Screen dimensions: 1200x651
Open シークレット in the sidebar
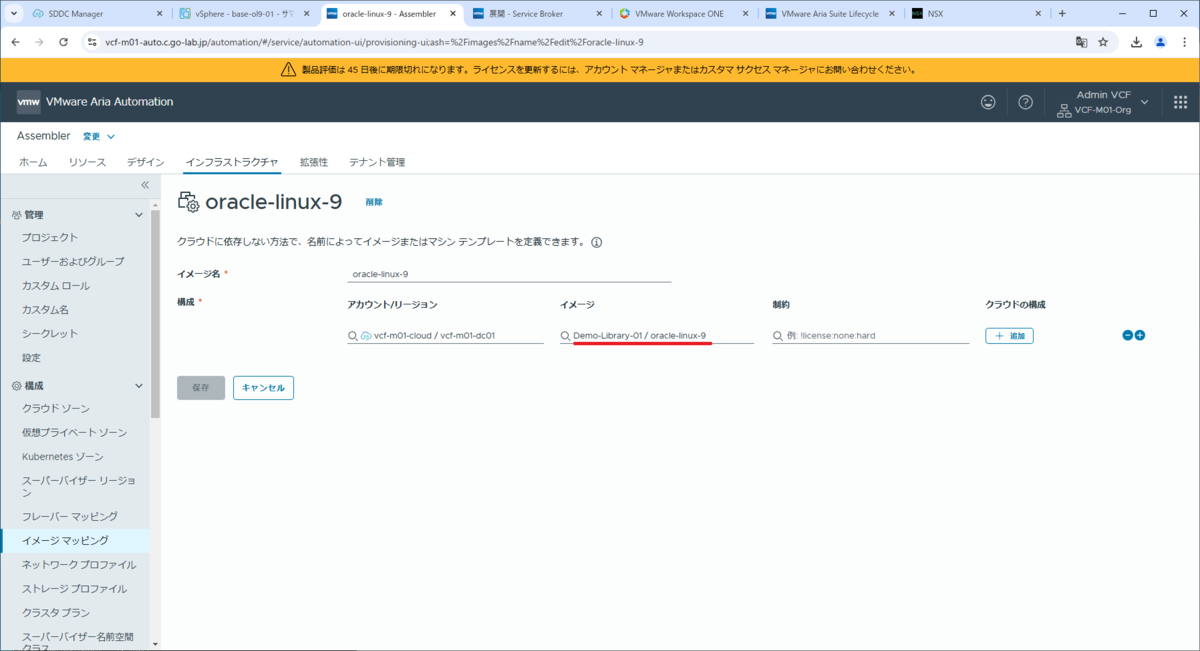50,333
